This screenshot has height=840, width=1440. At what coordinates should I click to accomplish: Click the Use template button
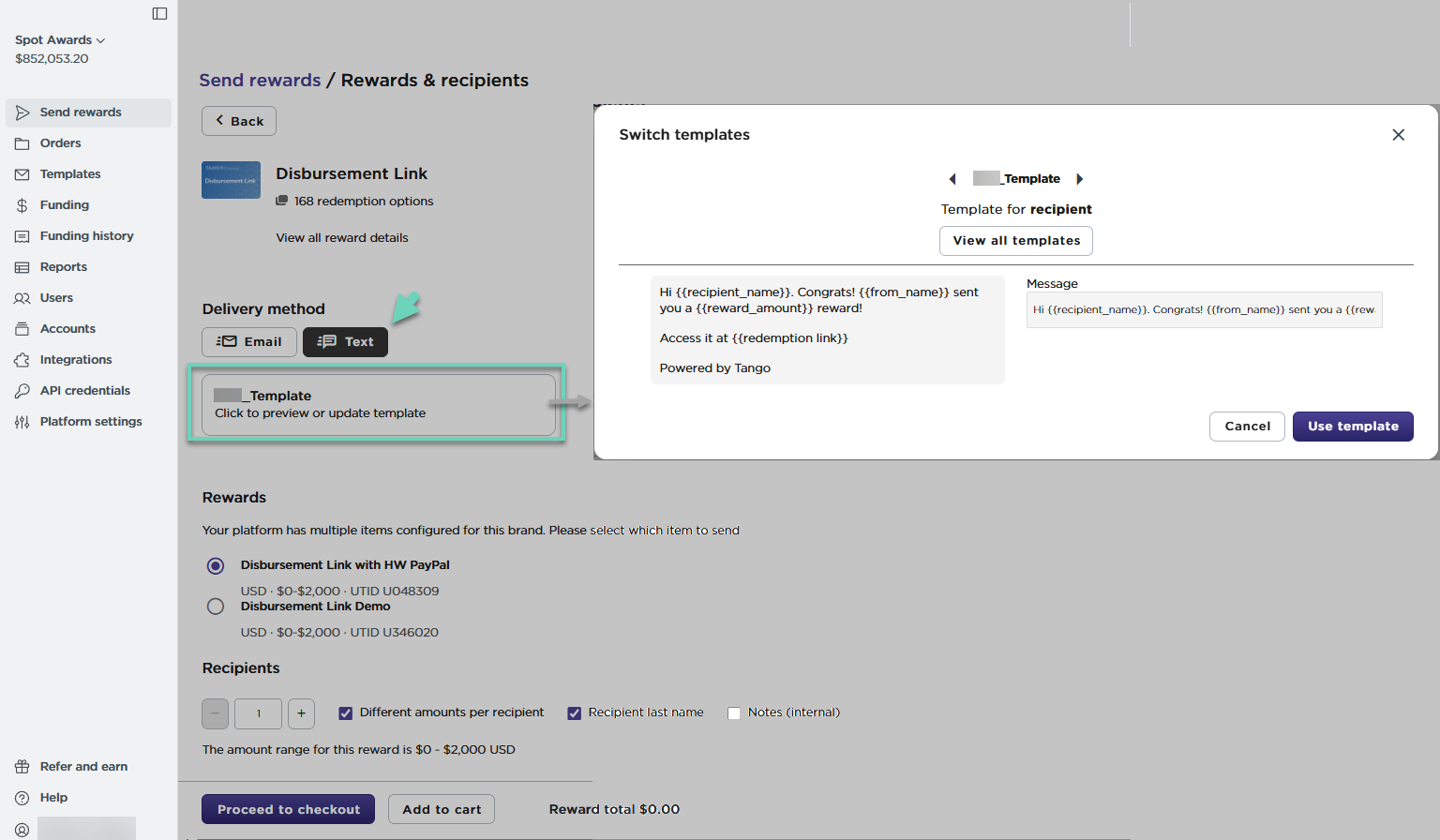pos(1352,427)
